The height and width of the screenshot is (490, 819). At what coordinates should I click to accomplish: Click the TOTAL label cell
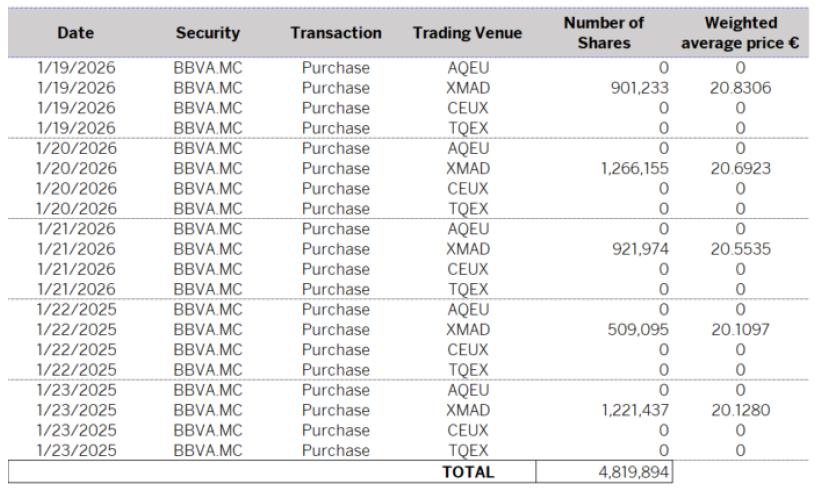tap(467, 472)
